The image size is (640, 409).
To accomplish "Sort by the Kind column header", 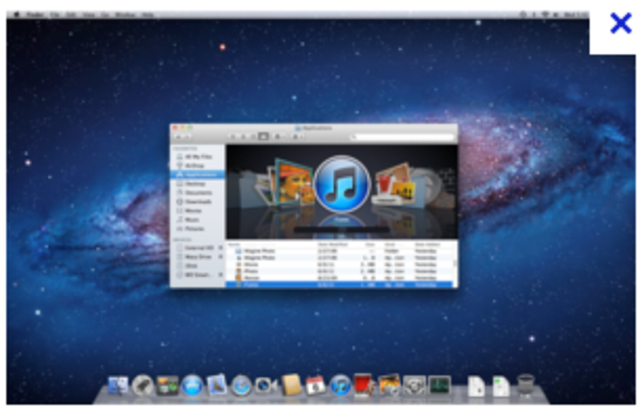I will [x=389, y=244].
